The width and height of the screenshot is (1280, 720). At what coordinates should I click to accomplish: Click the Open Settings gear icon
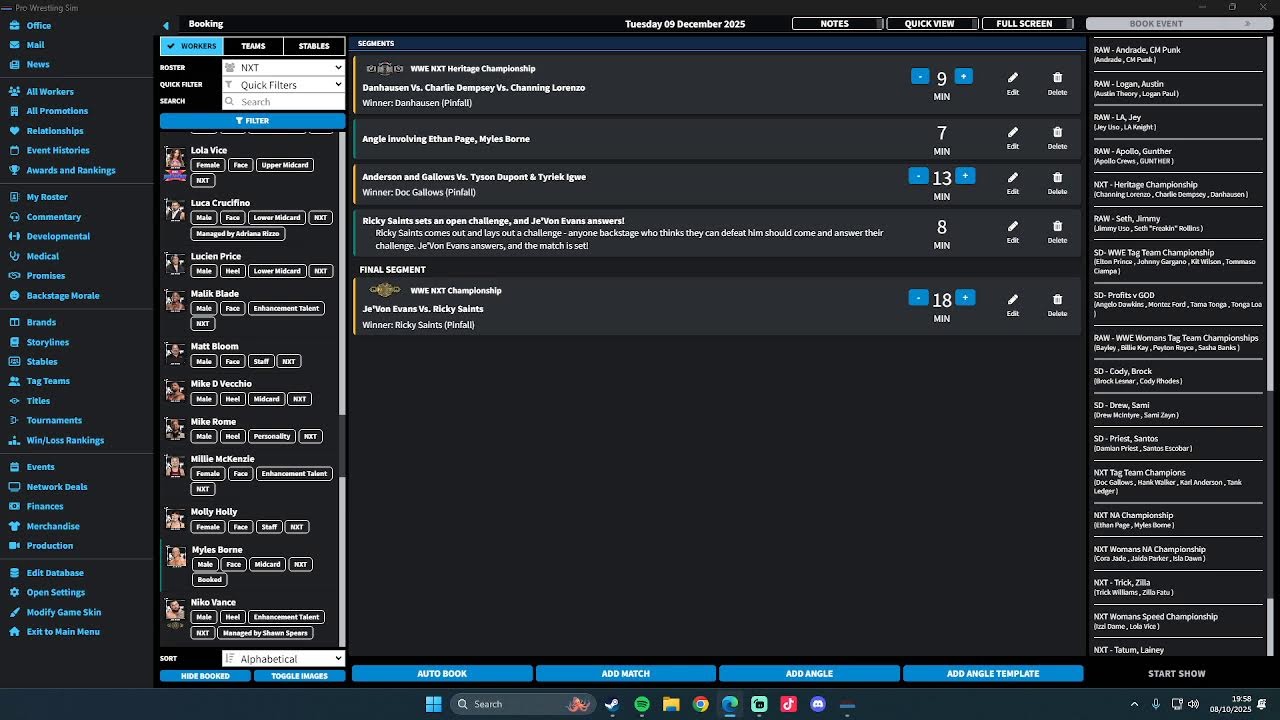(15, 593)
